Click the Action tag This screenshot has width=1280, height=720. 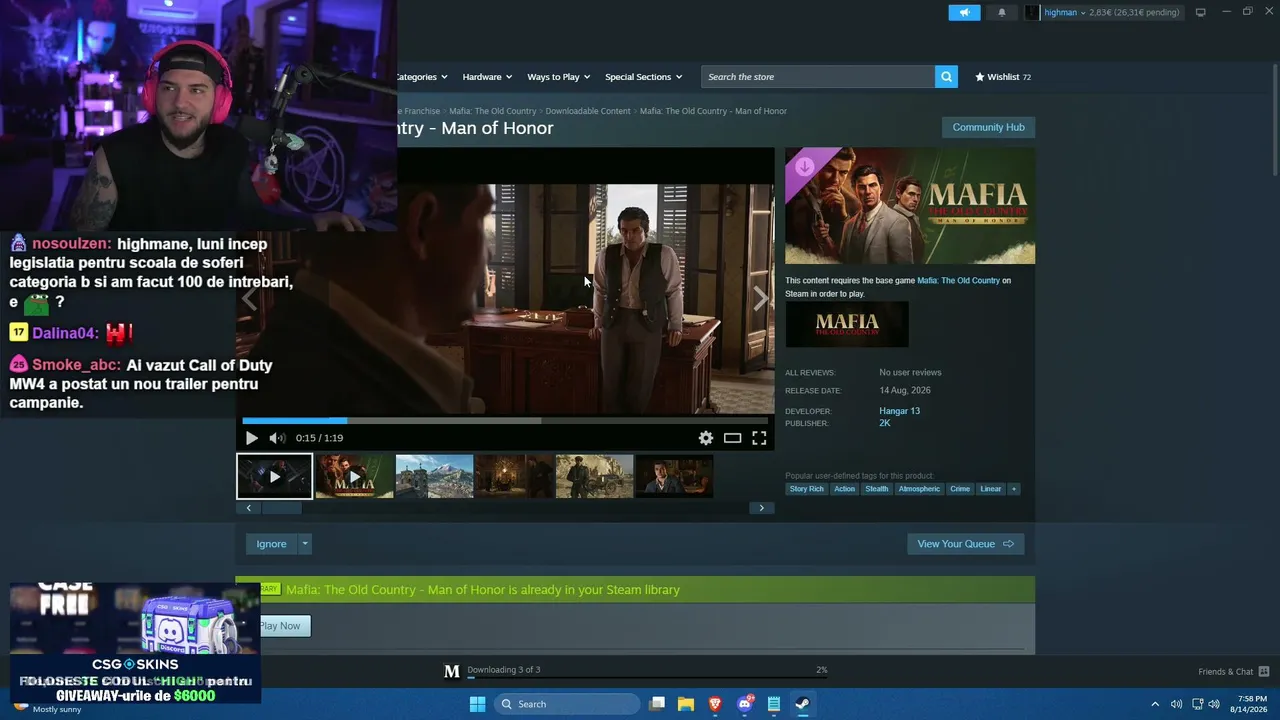845,489
